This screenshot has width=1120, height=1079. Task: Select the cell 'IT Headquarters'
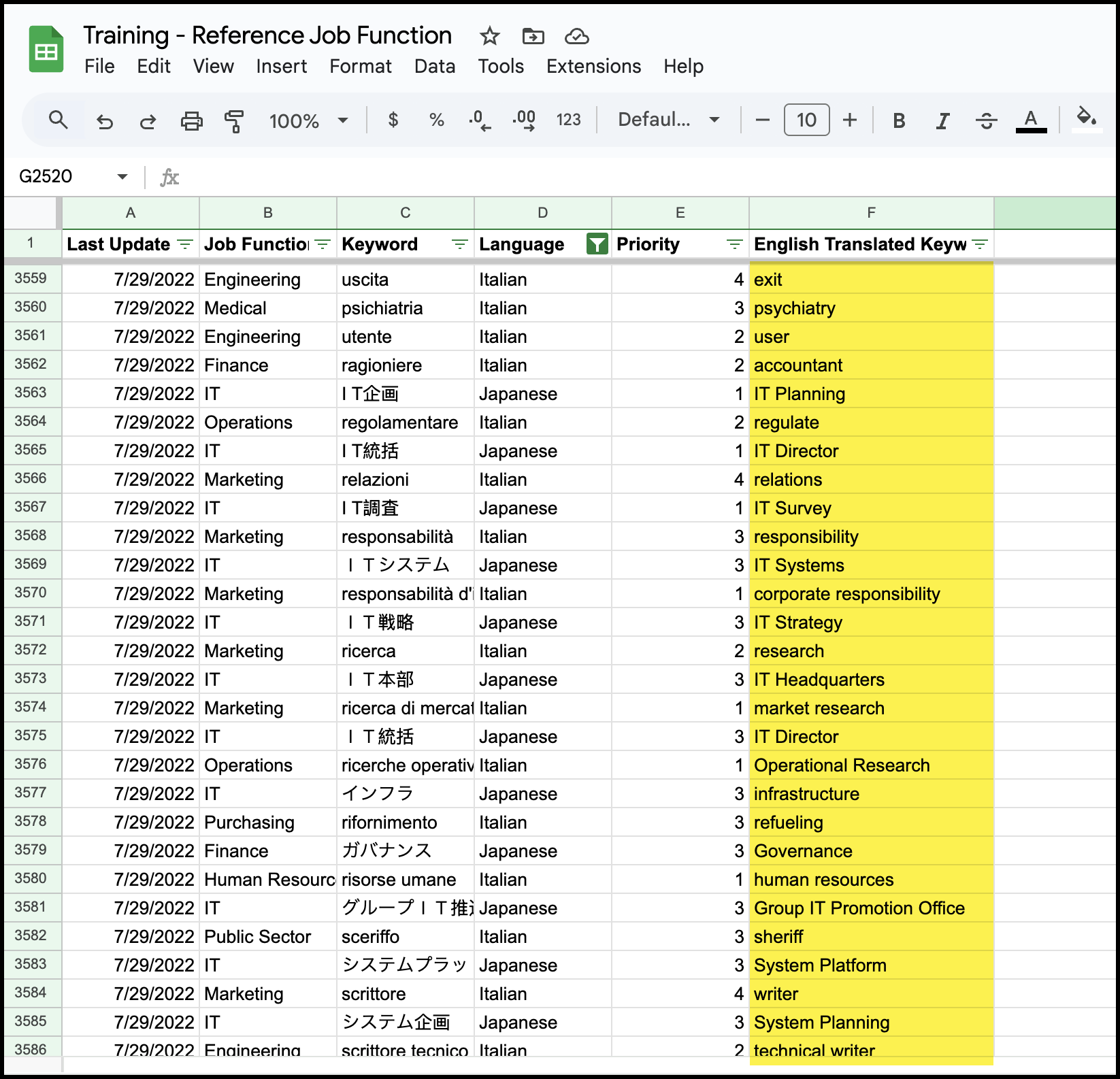click(871, 680)
